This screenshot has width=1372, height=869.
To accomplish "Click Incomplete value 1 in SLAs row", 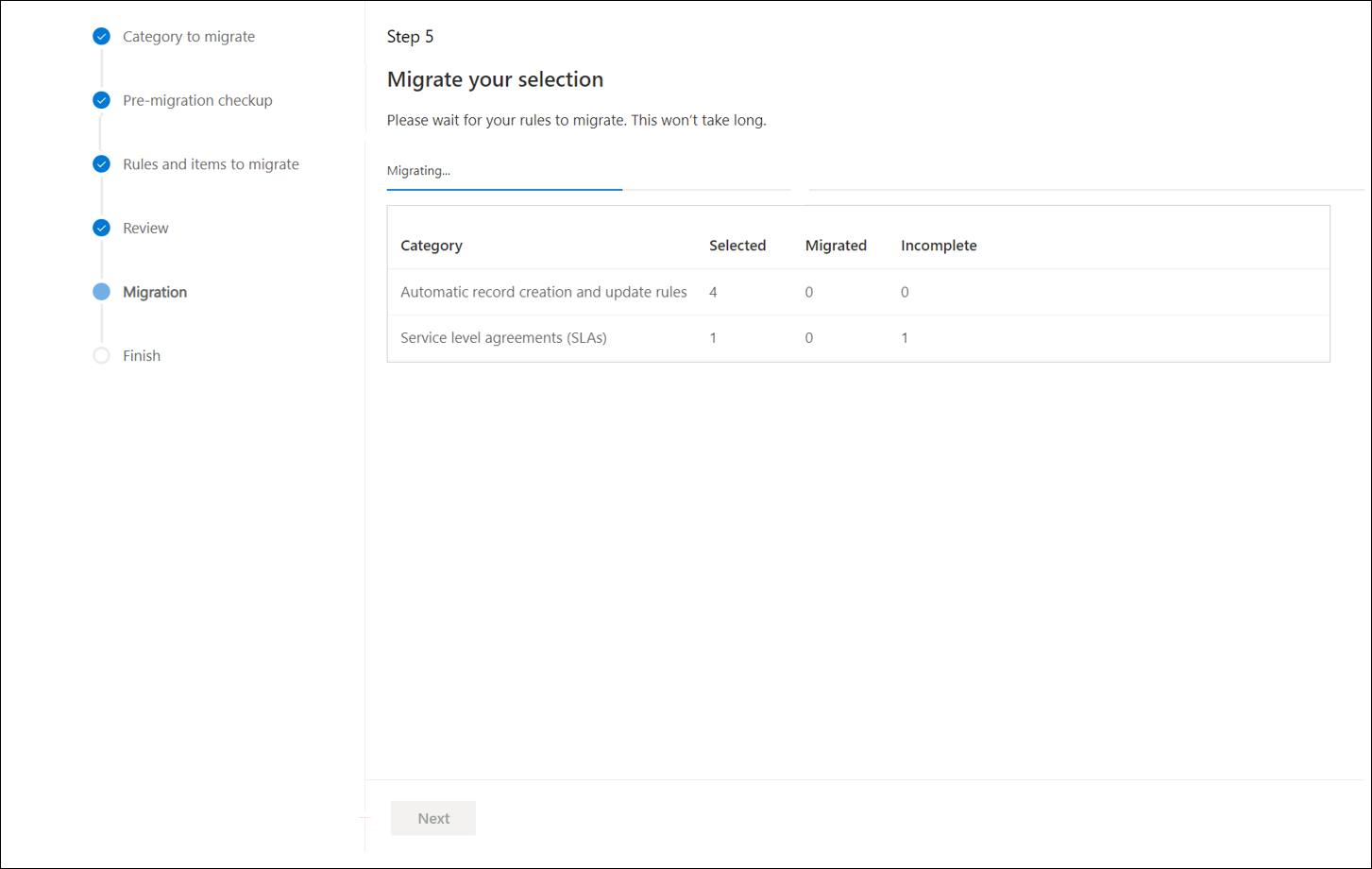I will (905, 338).
